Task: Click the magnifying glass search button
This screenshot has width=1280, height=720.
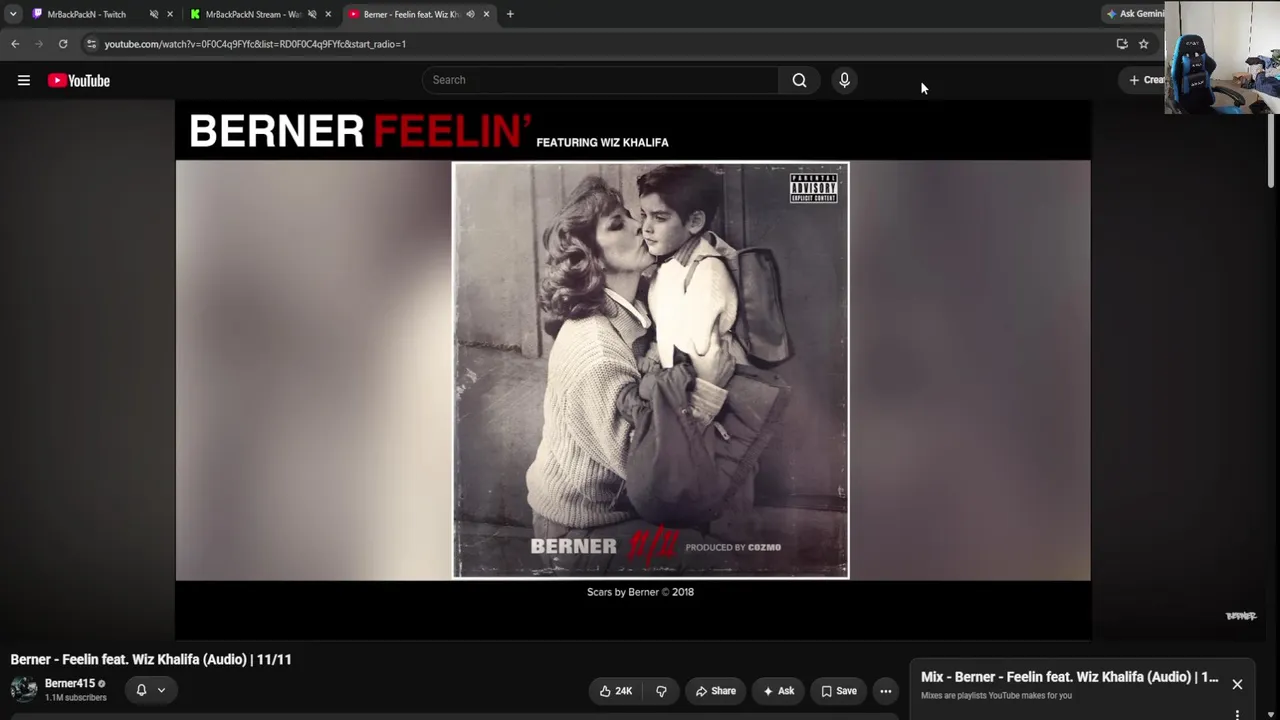Action: 799,80
